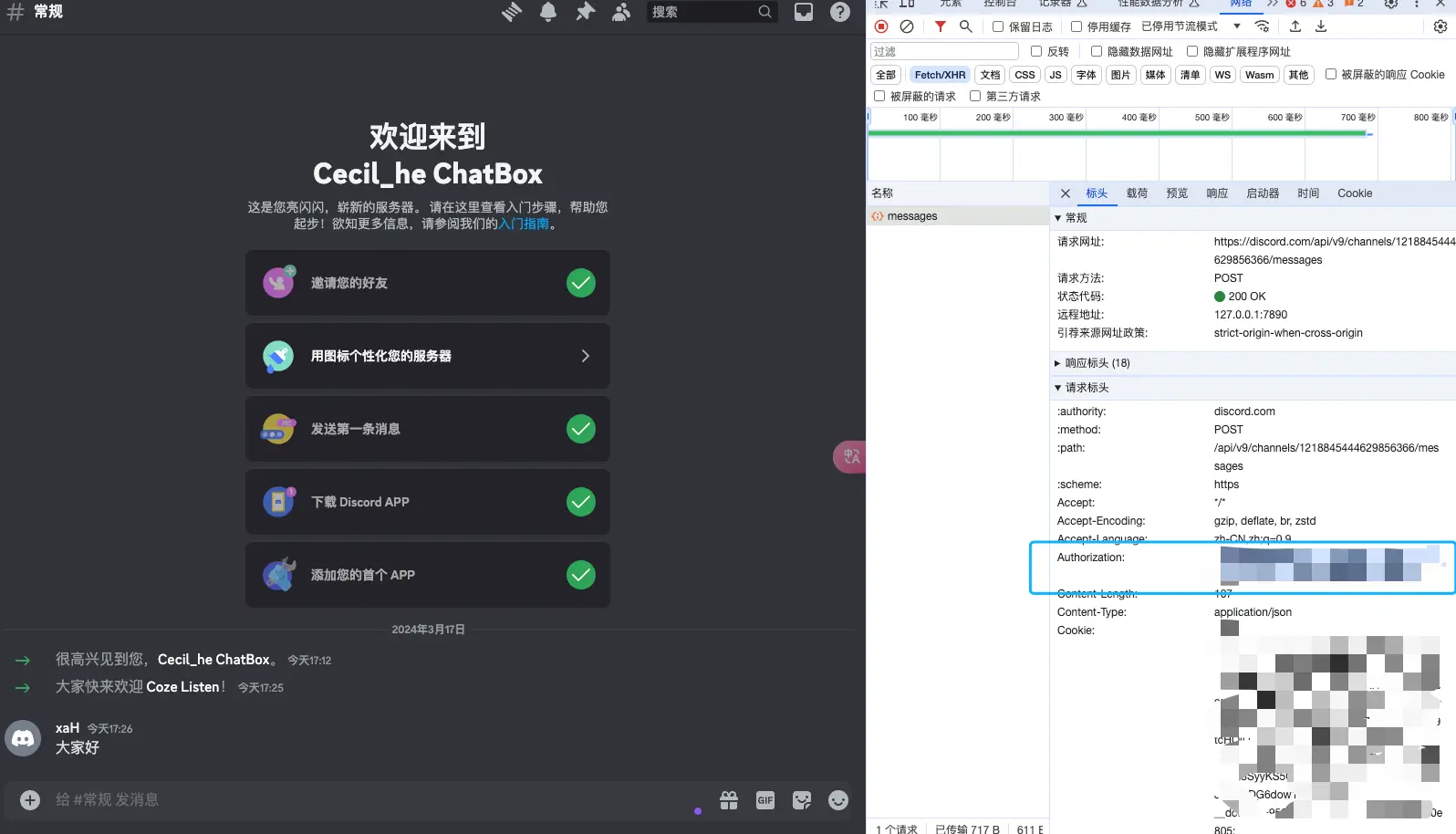Select messages request in network list

pos(958,216)
